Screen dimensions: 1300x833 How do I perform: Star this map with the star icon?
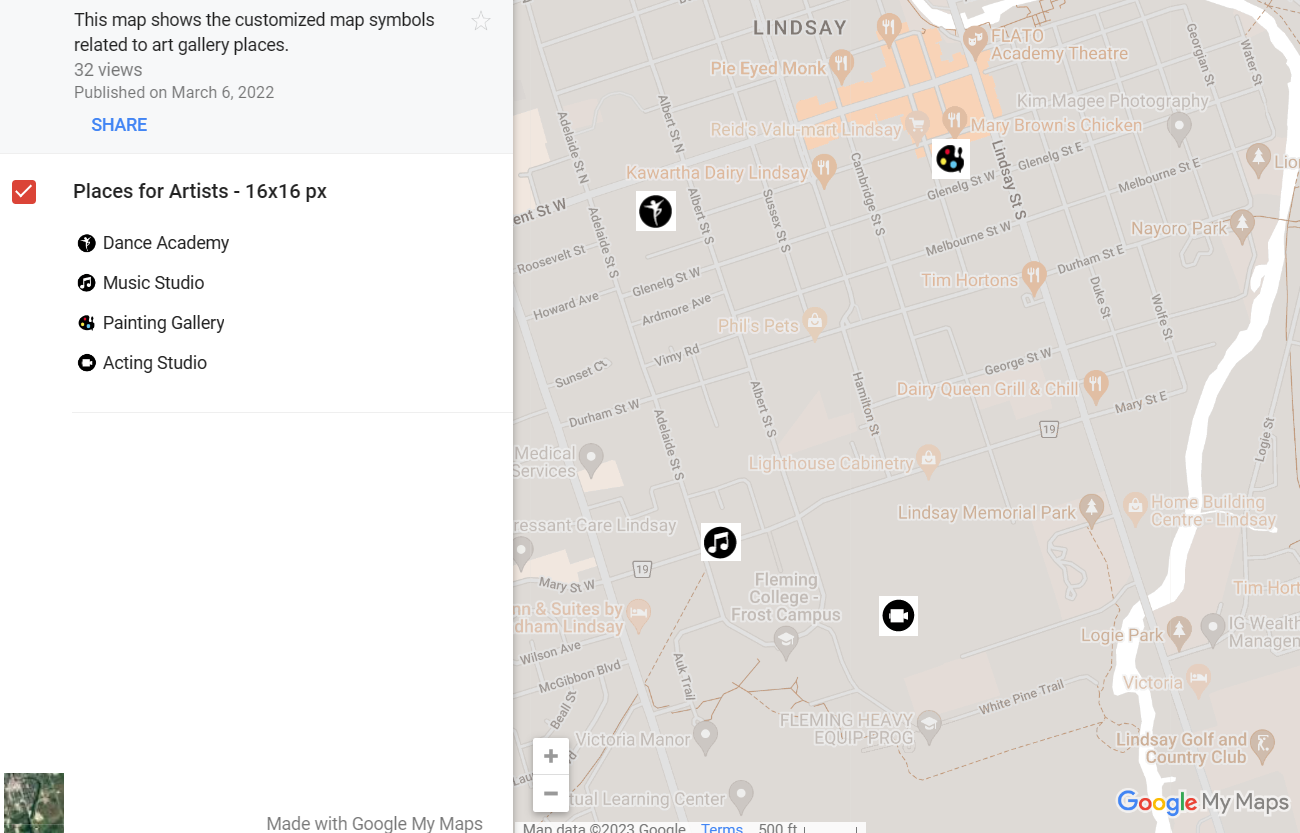pos(481,21)
